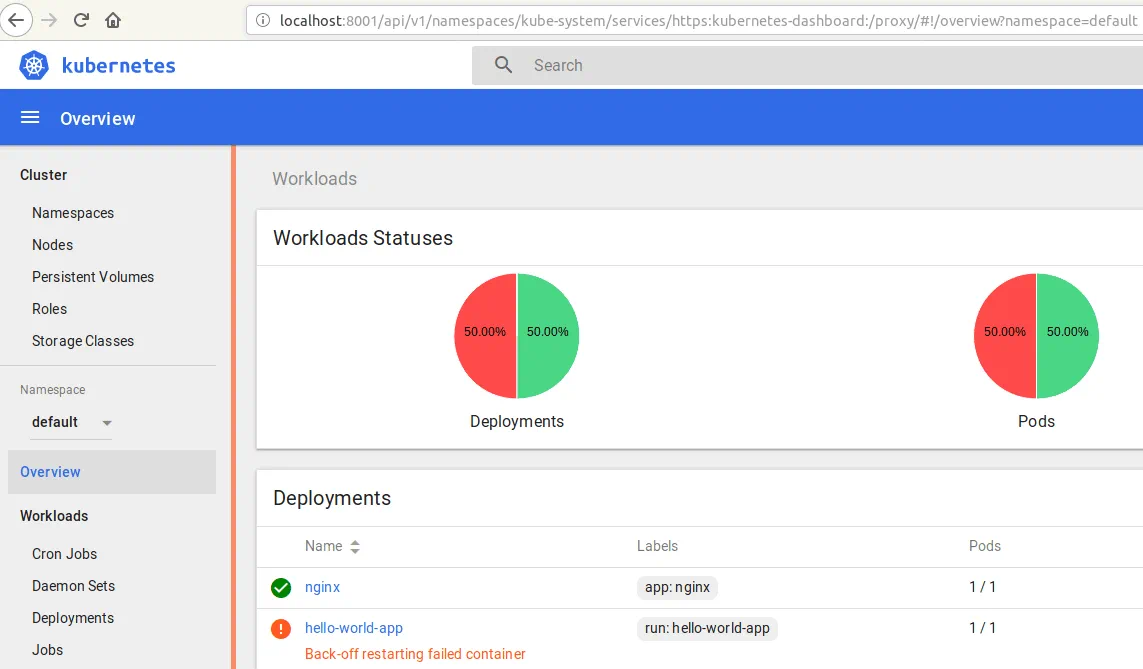Sort deployments by Name column arrows
1143x669 pixels.
point(355,547)
